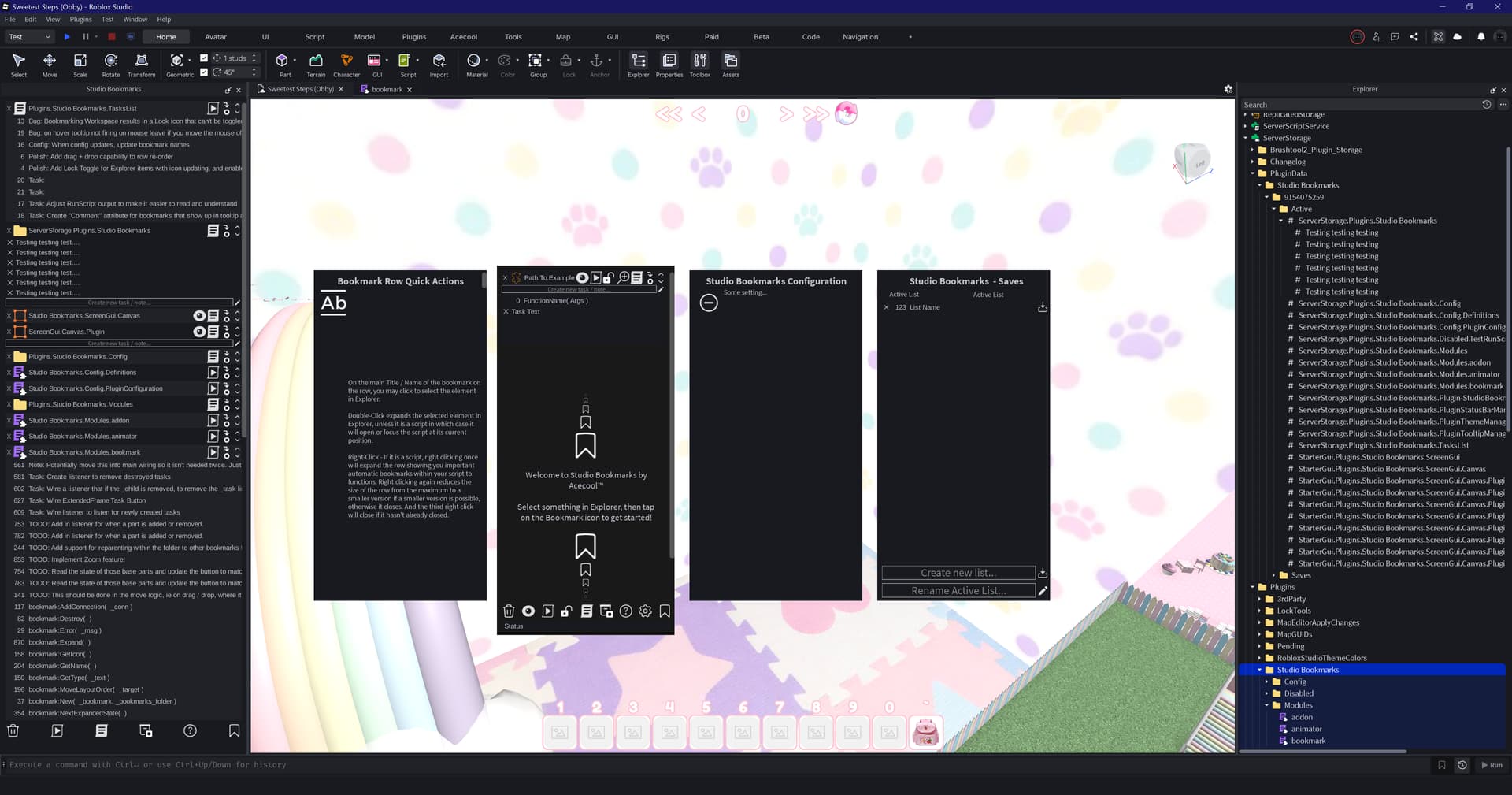Click bookmark icon at bottom of Studio Bookmarks panel
1512x795 pixels.
[x=234, y=731]
